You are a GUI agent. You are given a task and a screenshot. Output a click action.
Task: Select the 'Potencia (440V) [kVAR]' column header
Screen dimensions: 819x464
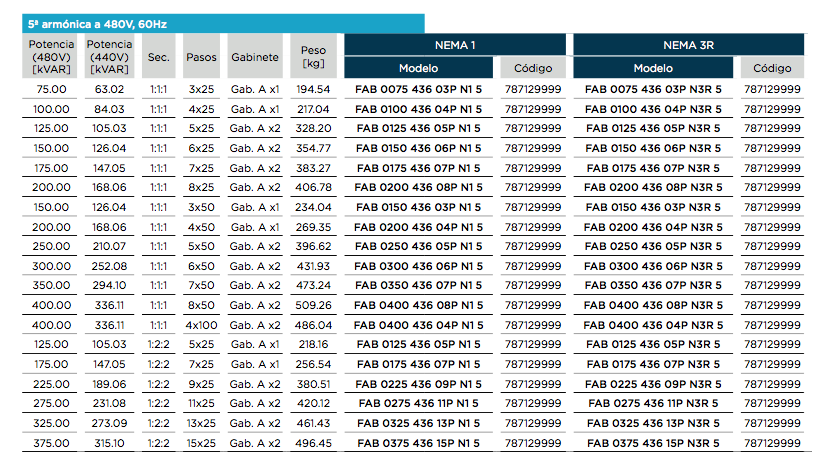pyautogui.click(x=109, y=56)
